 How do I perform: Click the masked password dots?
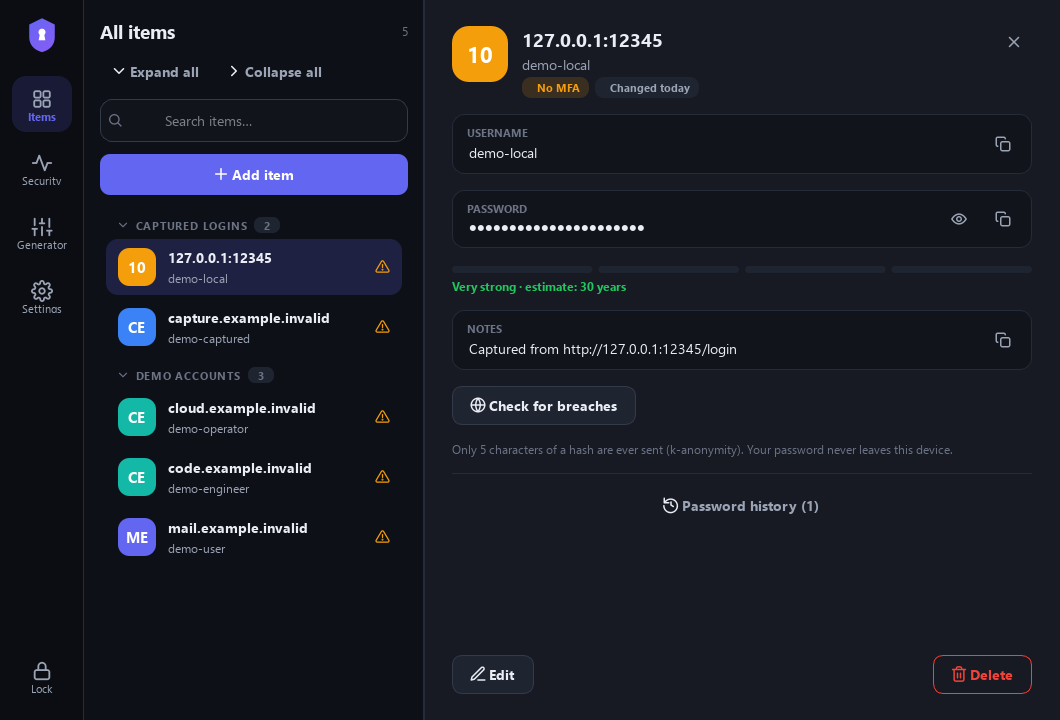[556, 228]
